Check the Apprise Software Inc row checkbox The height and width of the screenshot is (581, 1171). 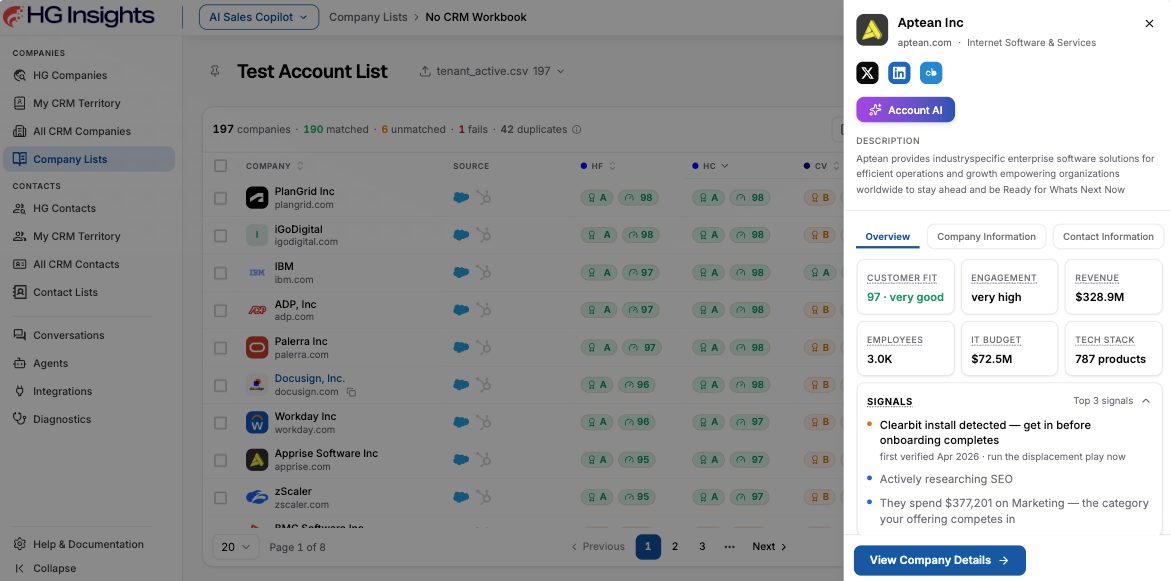pyautogui.click(x=220, y=460)
